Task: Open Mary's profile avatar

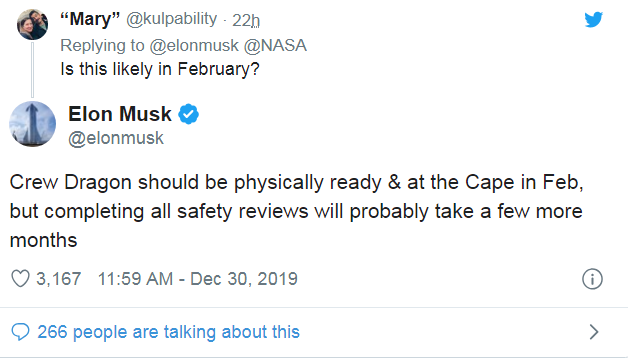Action: 32,24
